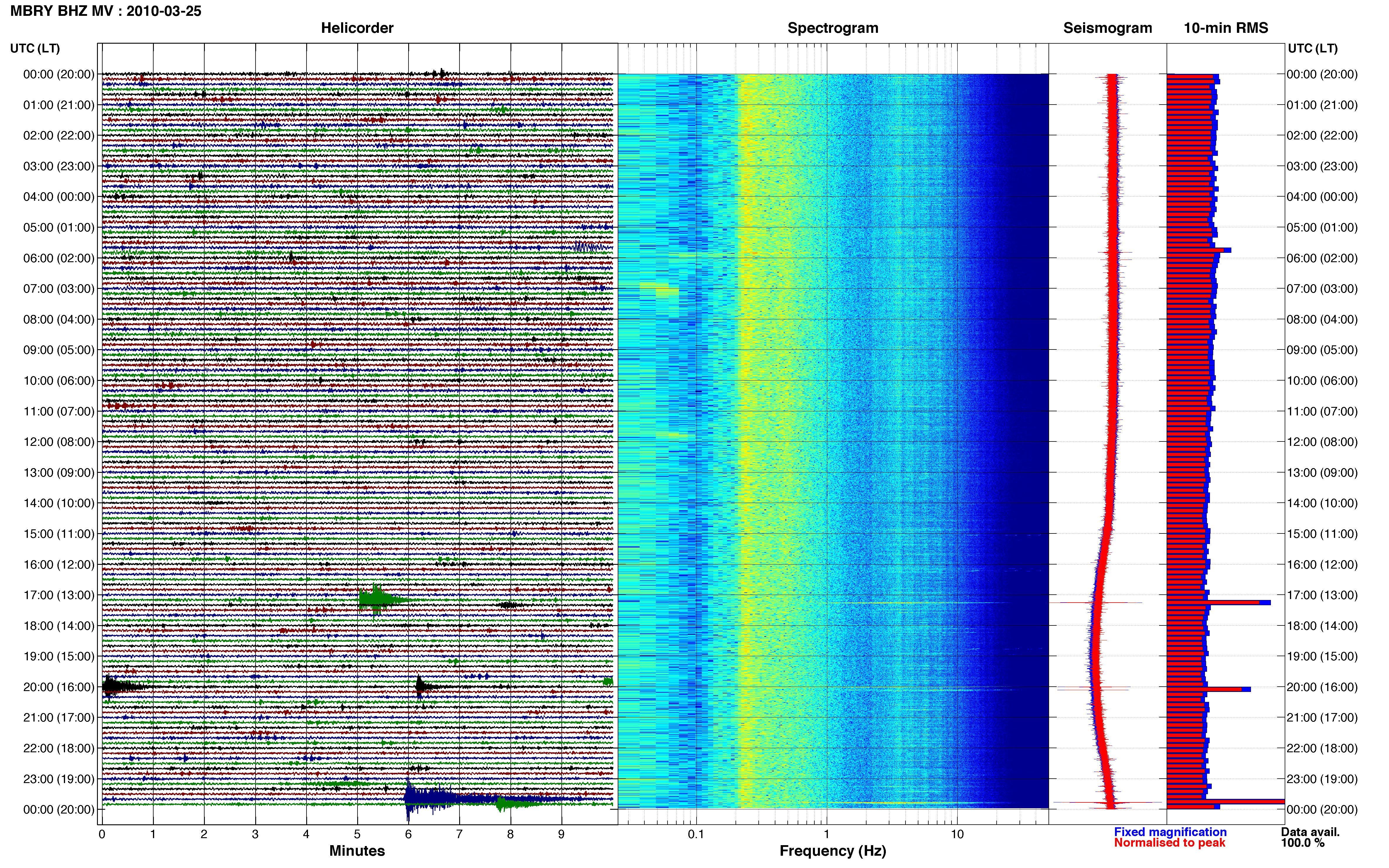The height and width of the screenshot is (868, 1389).
Task: Select the 10-min RMS panel heading
Action: click(x=1226, y=28)
